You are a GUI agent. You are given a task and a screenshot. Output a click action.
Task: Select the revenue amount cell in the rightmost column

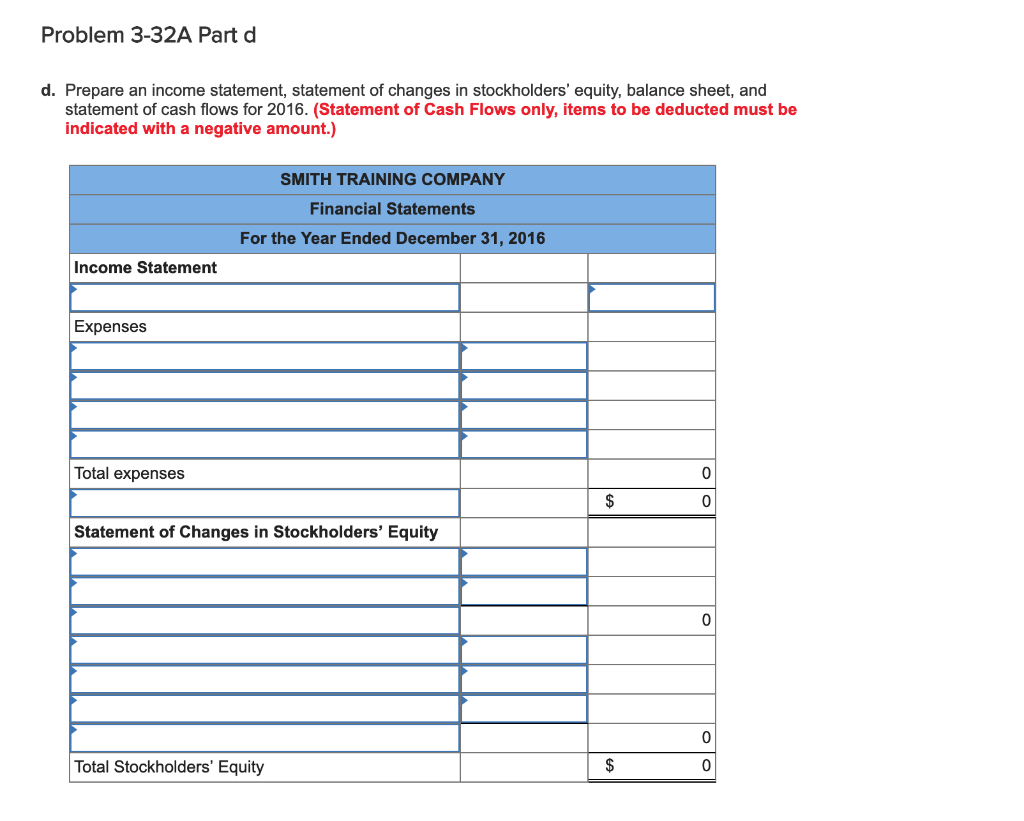click(651, 297)
